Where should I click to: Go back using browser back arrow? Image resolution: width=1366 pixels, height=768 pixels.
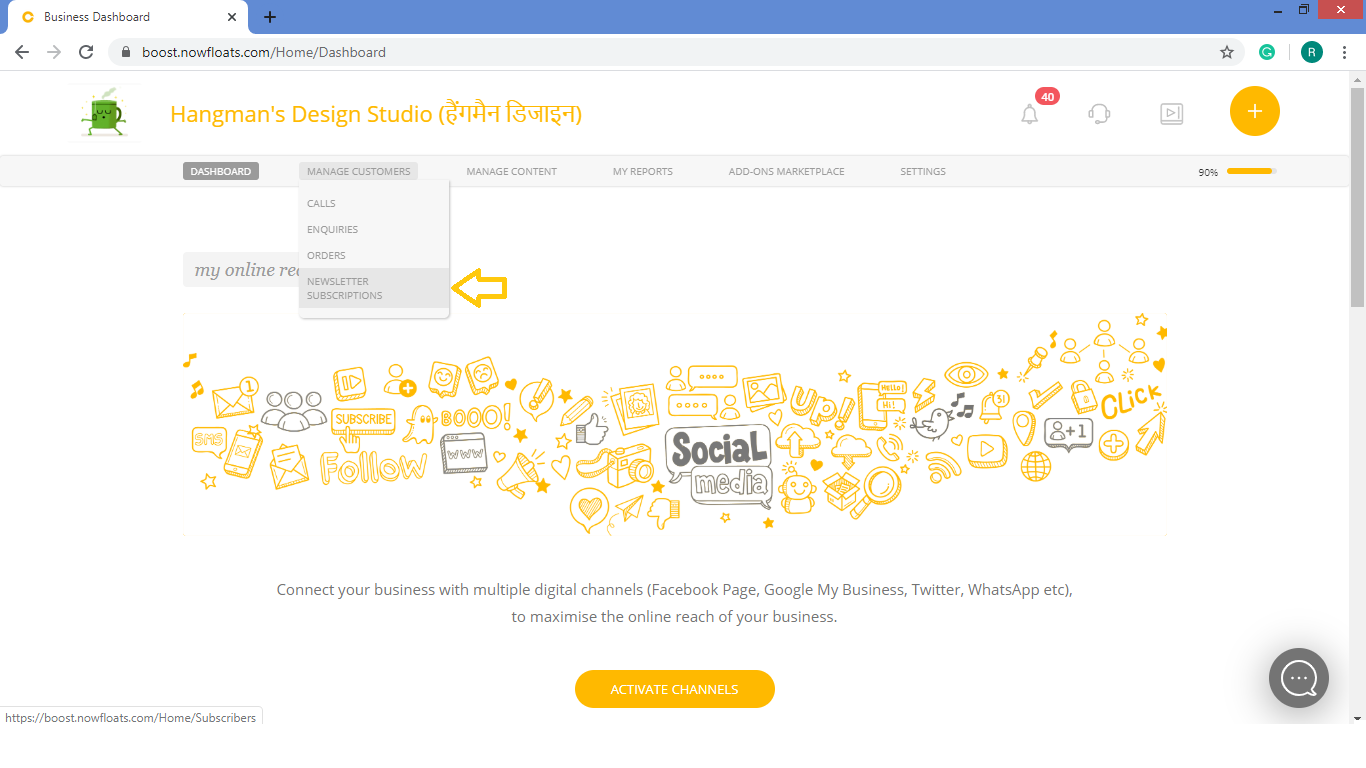22,52
